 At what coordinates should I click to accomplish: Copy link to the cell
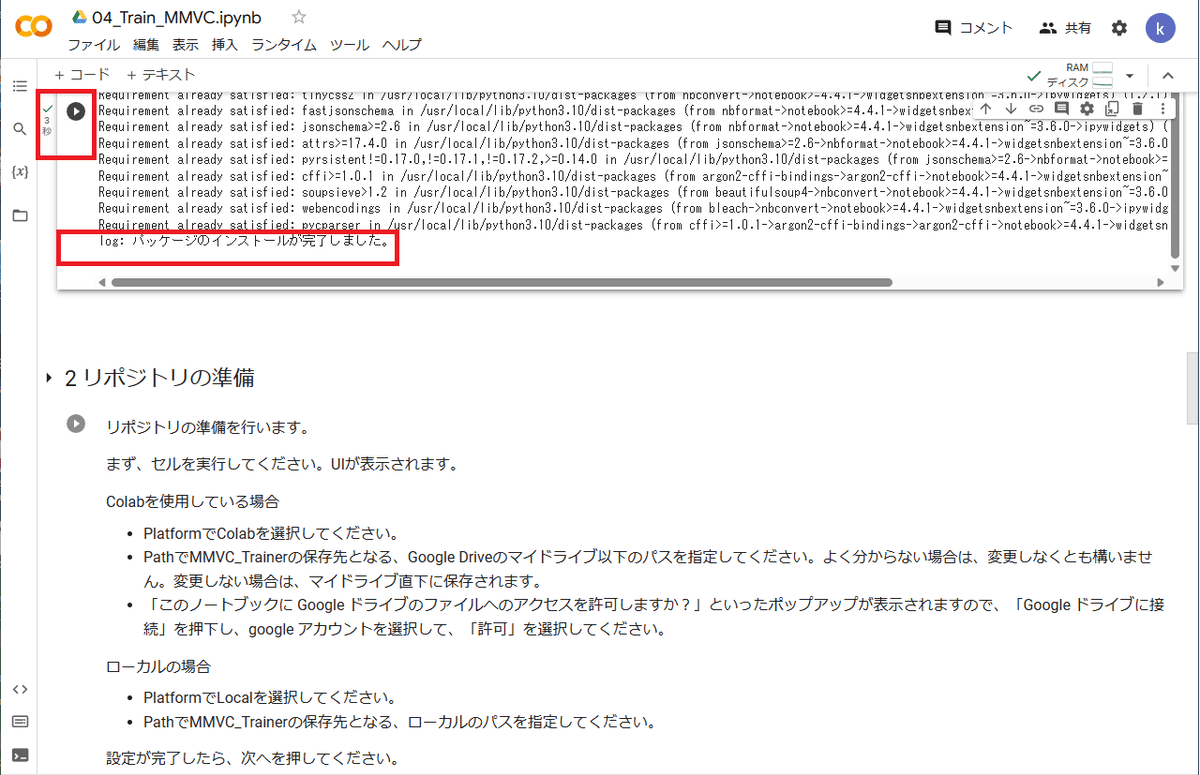pyautogui.click(x=1037, y=108)
